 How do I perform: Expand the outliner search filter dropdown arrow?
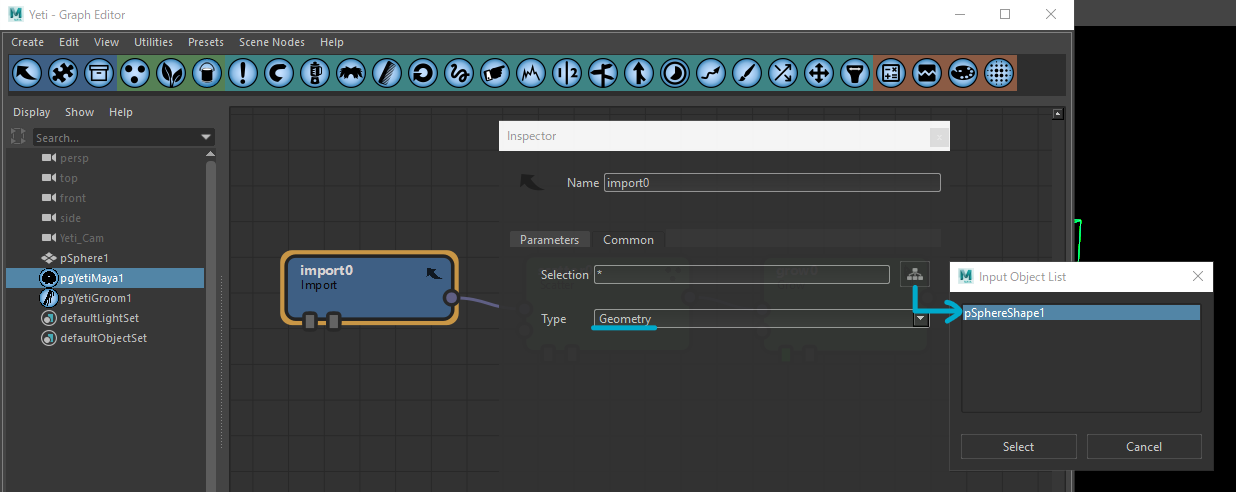click(207, 137)
